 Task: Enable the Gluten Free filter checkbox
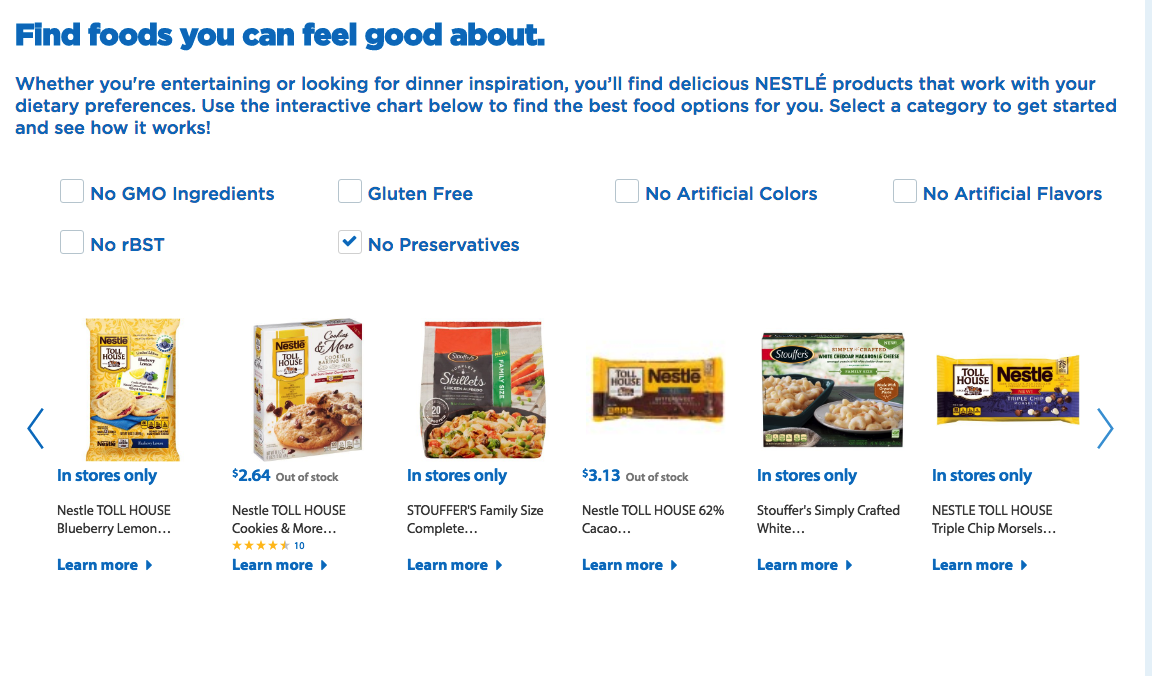[x=350, y=191]
